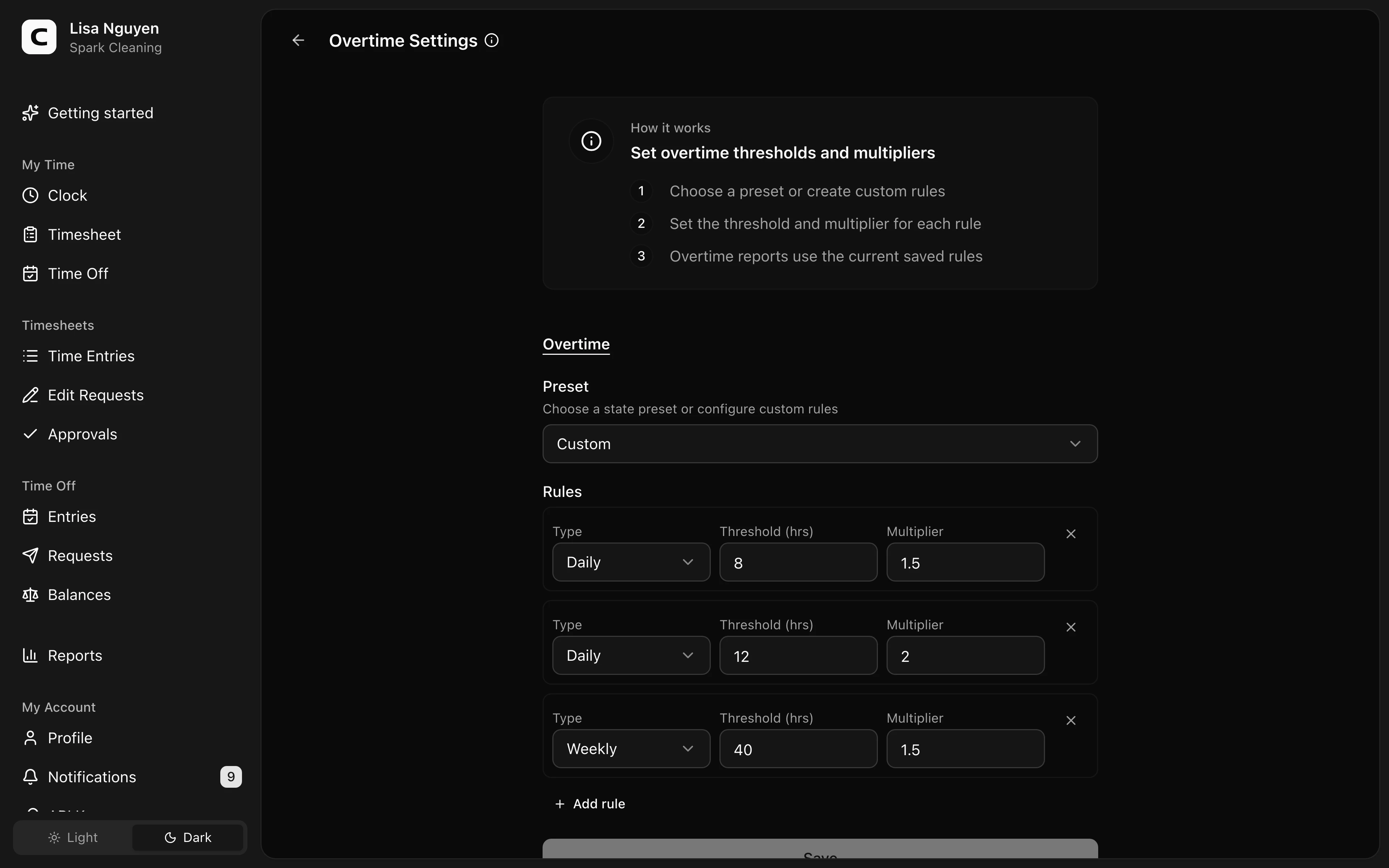This screenshot has height=868, width=1389.
Task: Click Lisa Nguyen account name
Action: click(x=114, y=28)
